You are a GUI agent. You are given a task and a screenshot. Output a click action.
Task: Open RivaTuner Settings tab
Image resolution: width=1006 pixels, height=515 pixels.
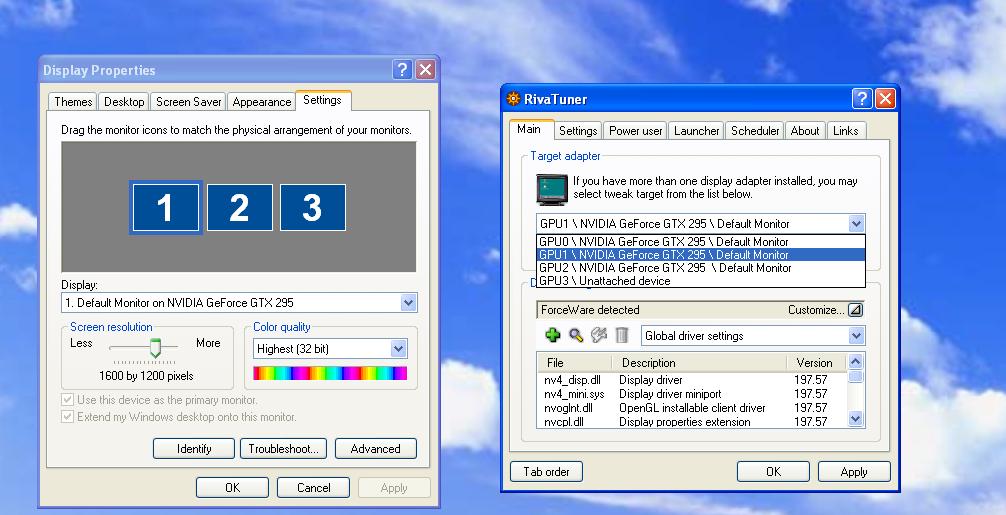pos(578,131)
